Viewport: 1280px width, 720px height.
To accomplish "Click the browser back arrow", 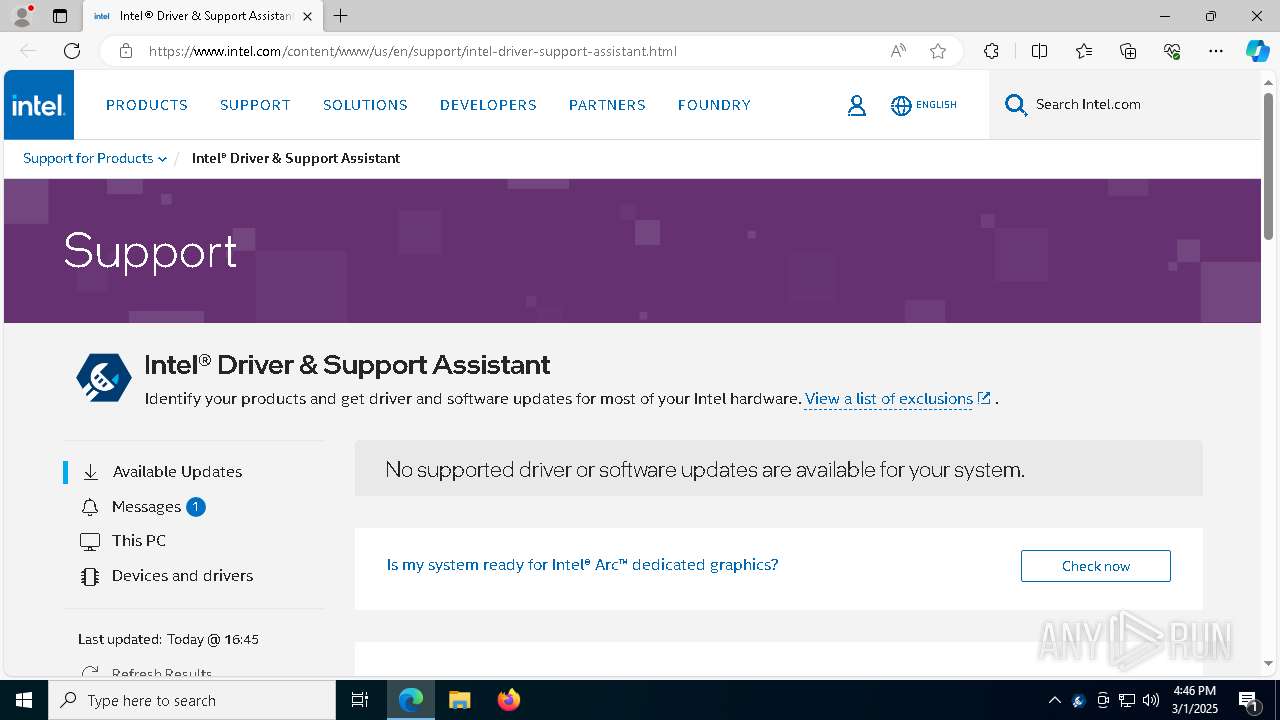I will (28, 51).
